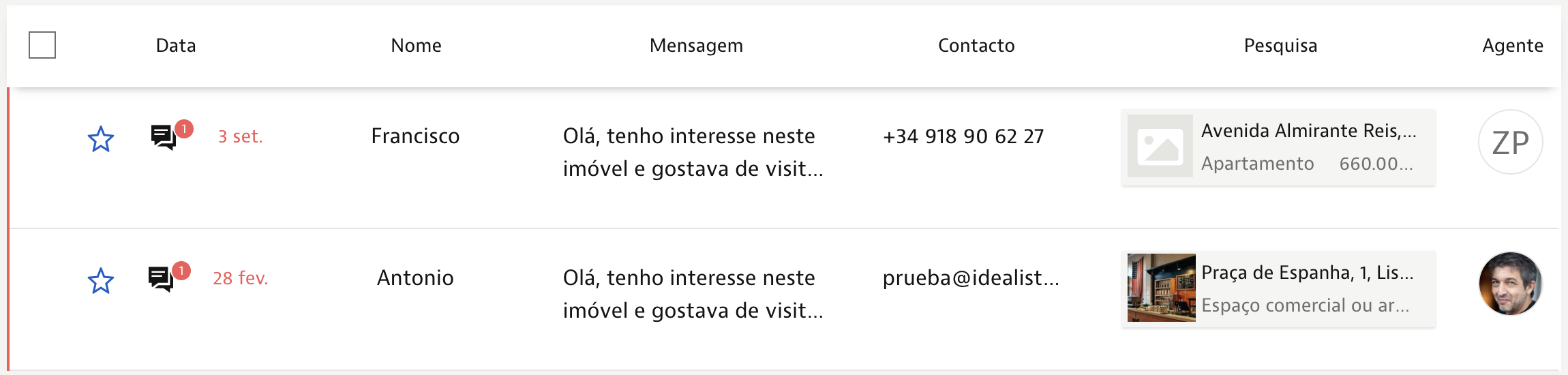The width and height of the screenshot is (1568, 375).
Task: Click the Pesquisa column header
Action: [x=1280, y=46]
